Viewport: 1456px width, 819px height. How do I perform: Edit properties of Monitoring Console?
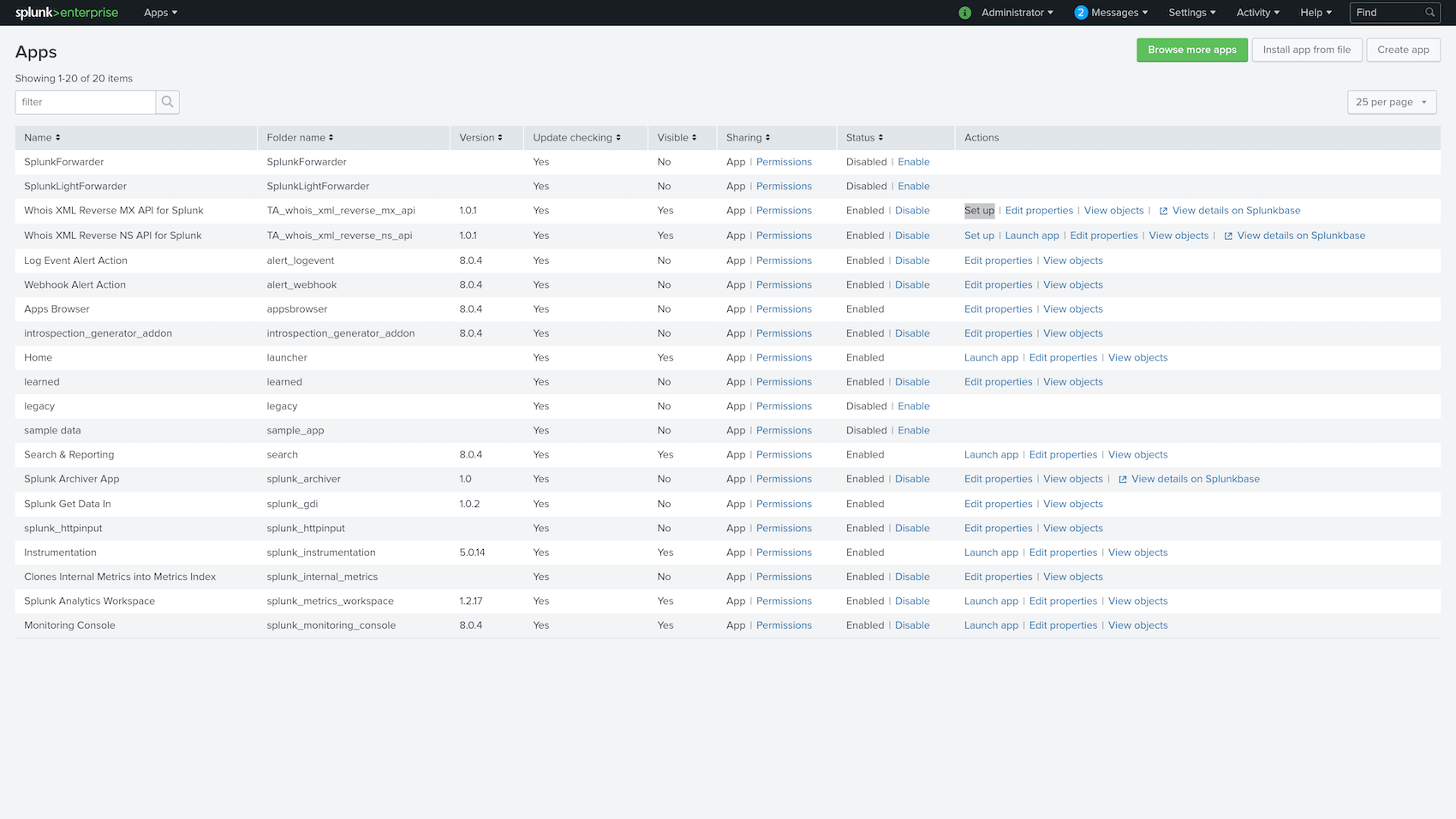1063,625
